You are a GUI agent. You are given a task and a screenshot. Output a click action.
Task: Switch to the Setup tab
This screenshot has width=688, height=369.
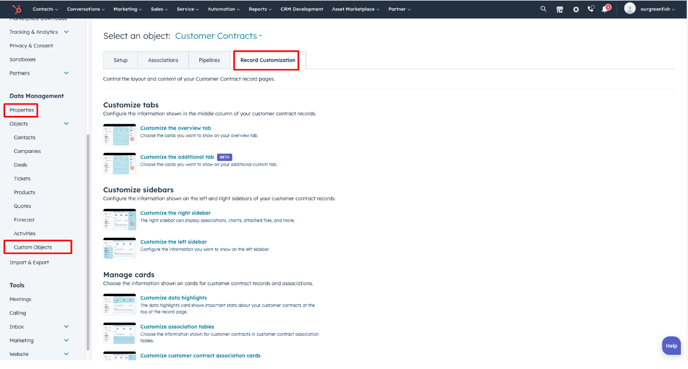120,60
